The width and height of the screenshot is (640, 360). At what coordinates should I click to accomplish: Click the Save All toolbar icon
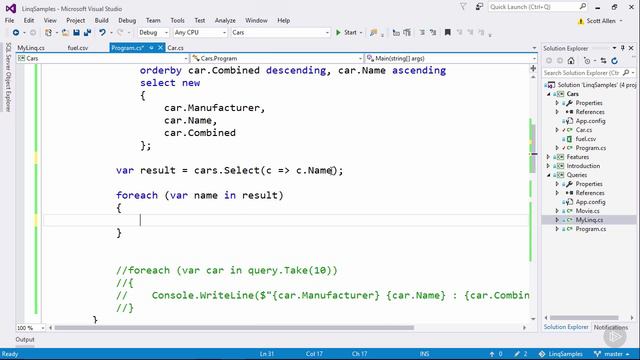tap(87, 33)
